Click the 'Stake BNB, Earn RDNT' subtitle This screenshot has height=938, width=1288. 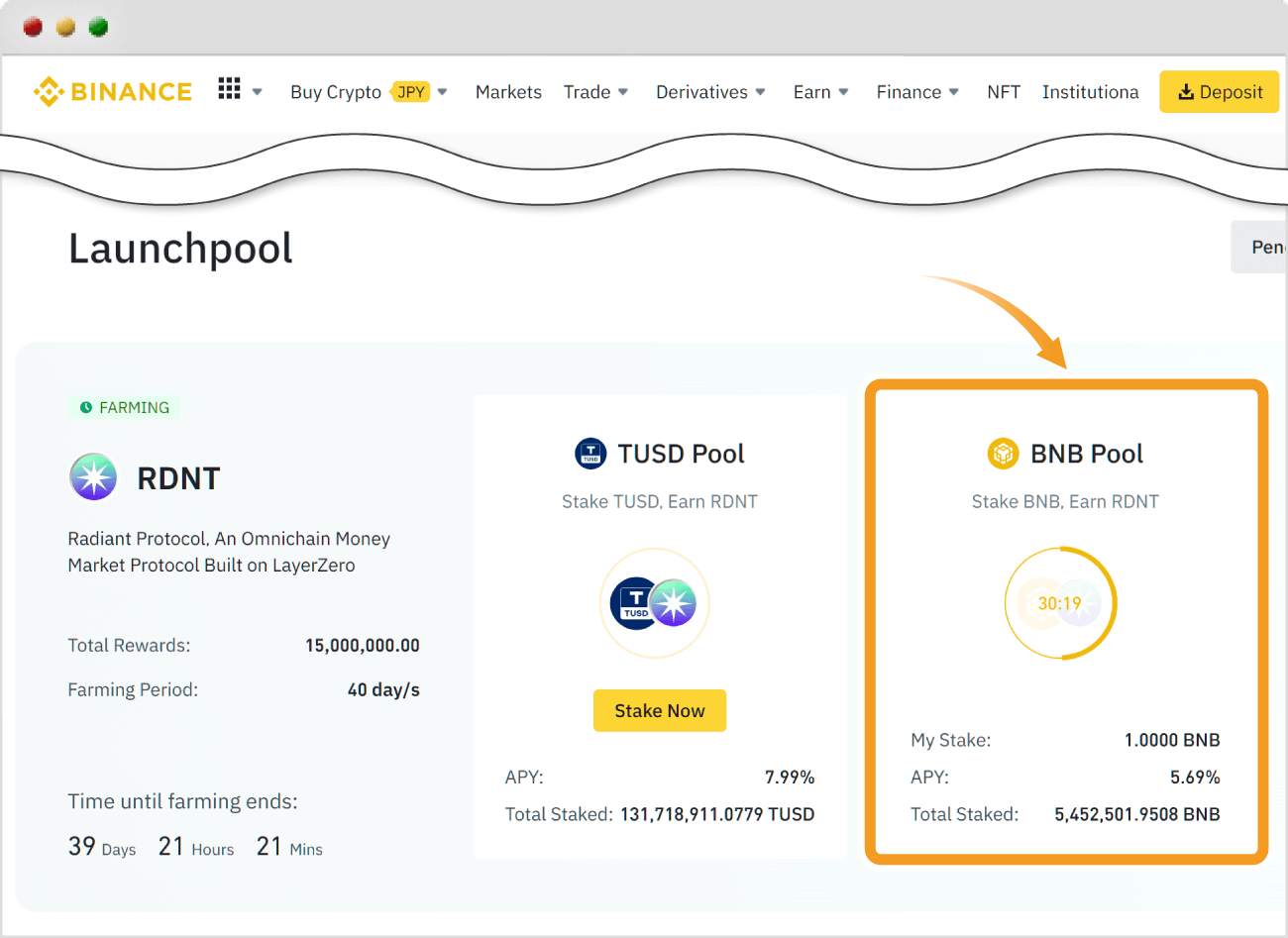coord(1065,501)
